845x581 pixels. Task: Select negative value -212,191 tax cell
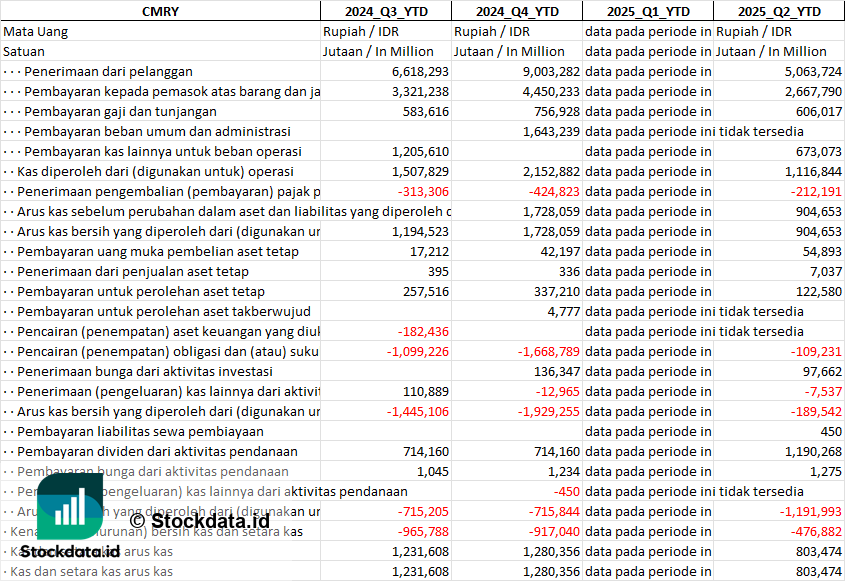click(779, 191)
